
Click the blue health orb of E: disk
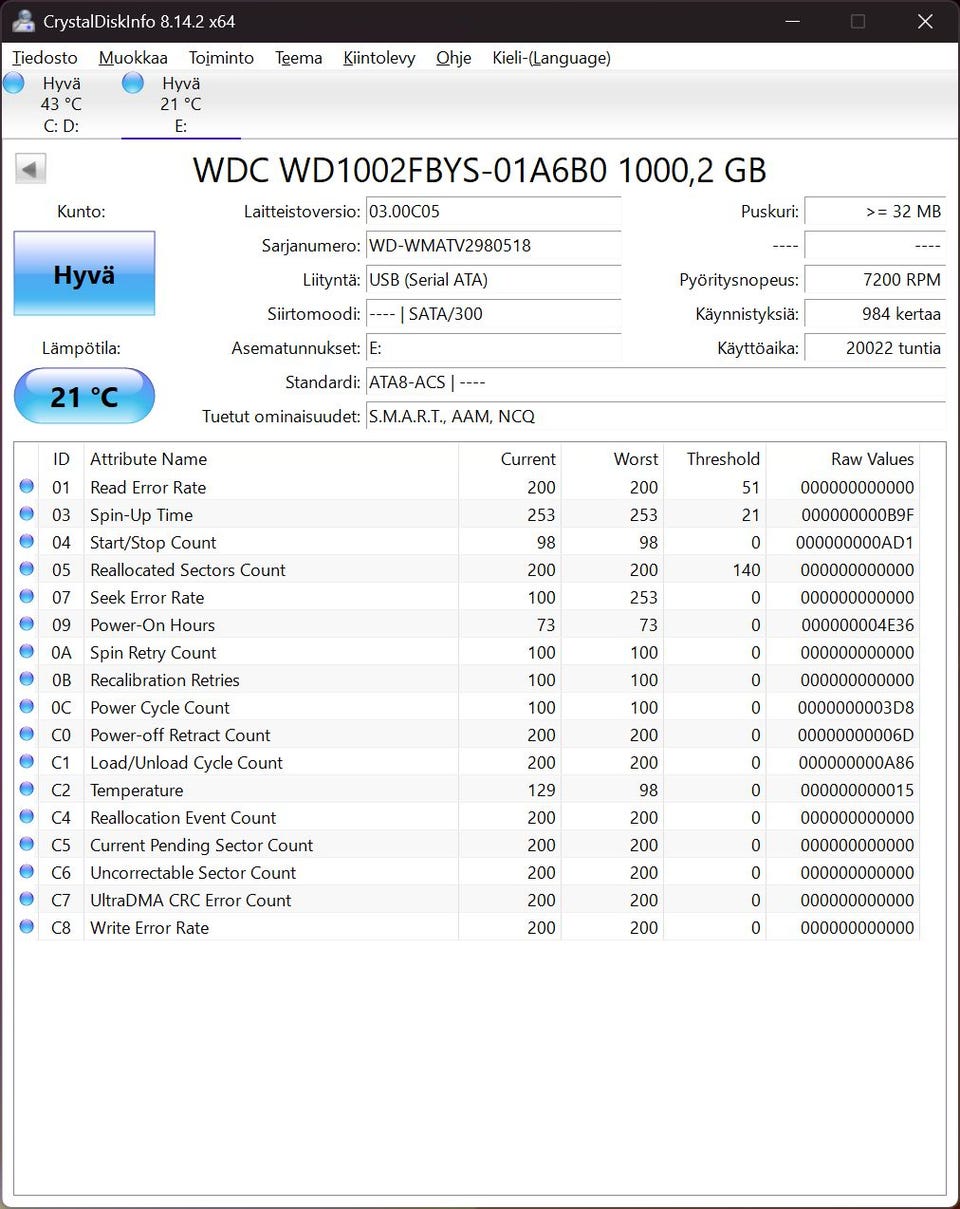[x=133, y=83]
